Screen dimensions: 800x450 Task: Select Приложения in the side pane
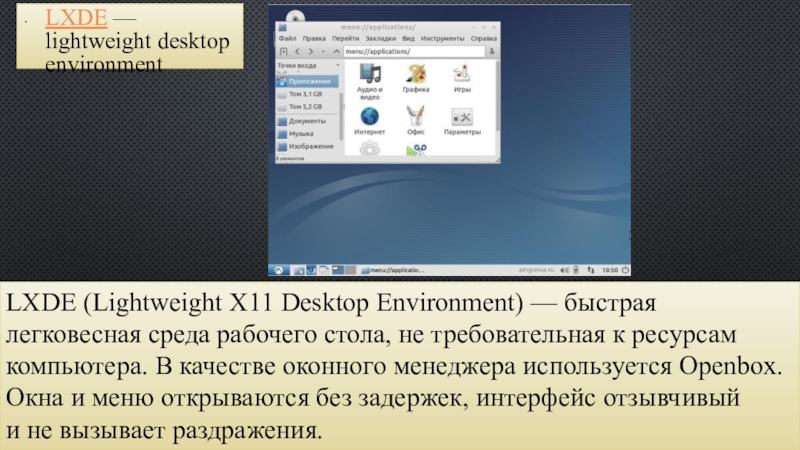coord(307,81)
